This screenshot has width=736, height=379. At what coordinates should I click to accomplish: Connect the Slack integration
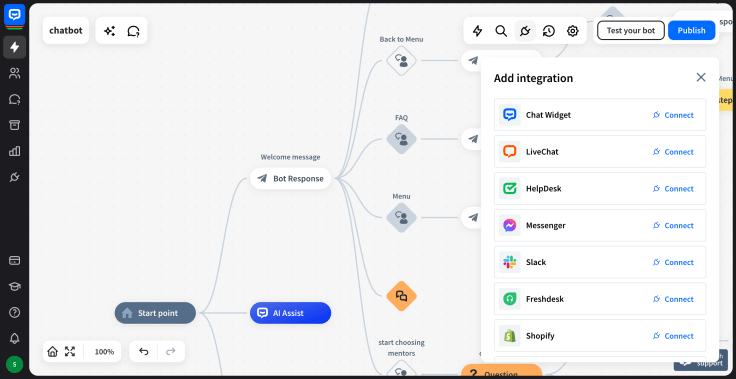[x=673, y=262]
